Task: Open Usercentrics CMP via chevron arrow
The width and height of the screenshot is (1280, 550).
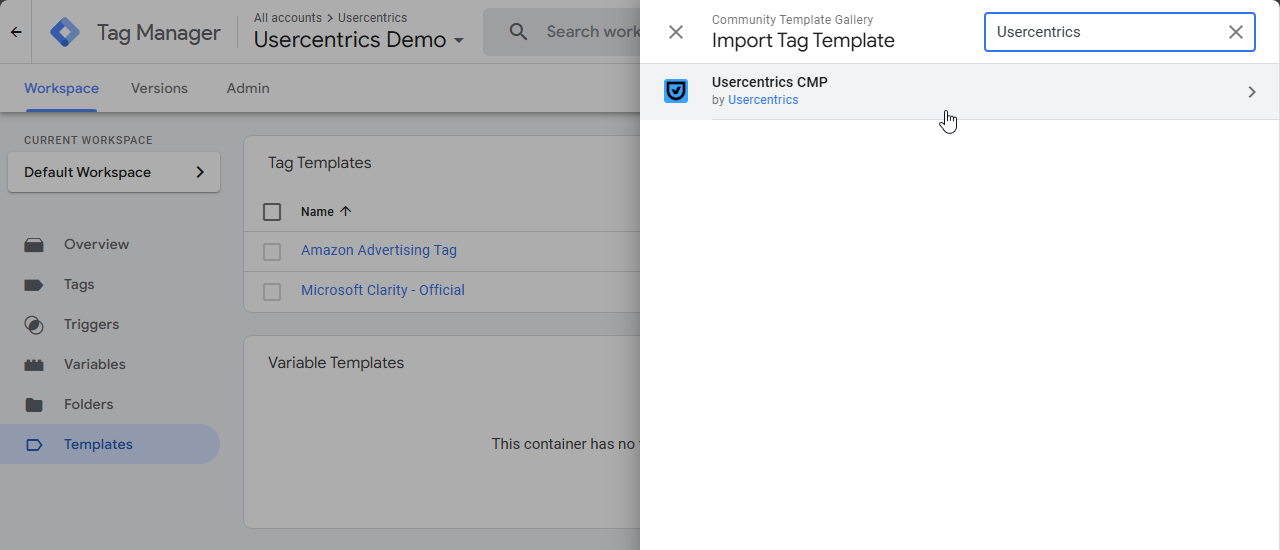Action: click(1251, 92)
